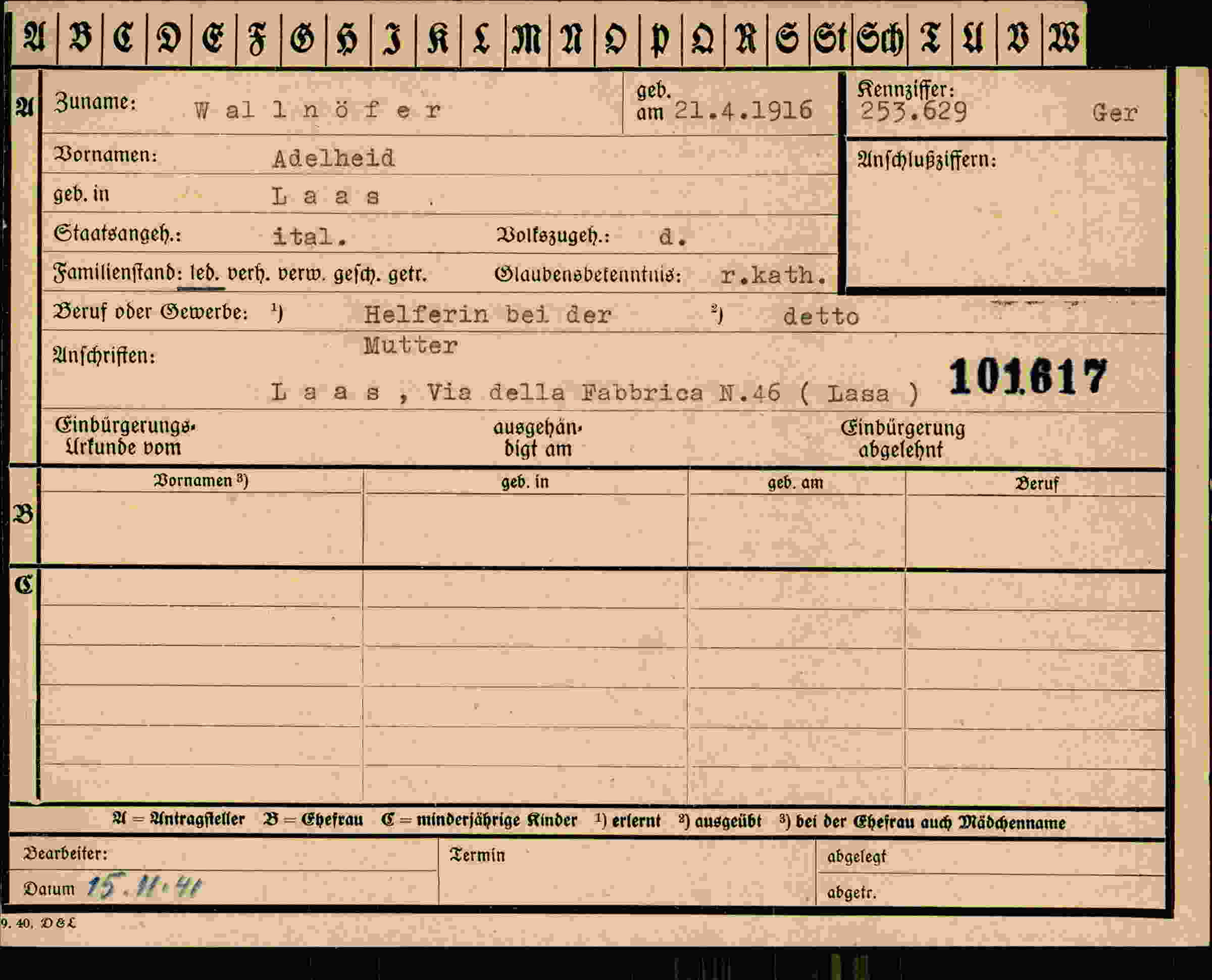
Task: Click the typed "detto" entry
Action: 821,317
